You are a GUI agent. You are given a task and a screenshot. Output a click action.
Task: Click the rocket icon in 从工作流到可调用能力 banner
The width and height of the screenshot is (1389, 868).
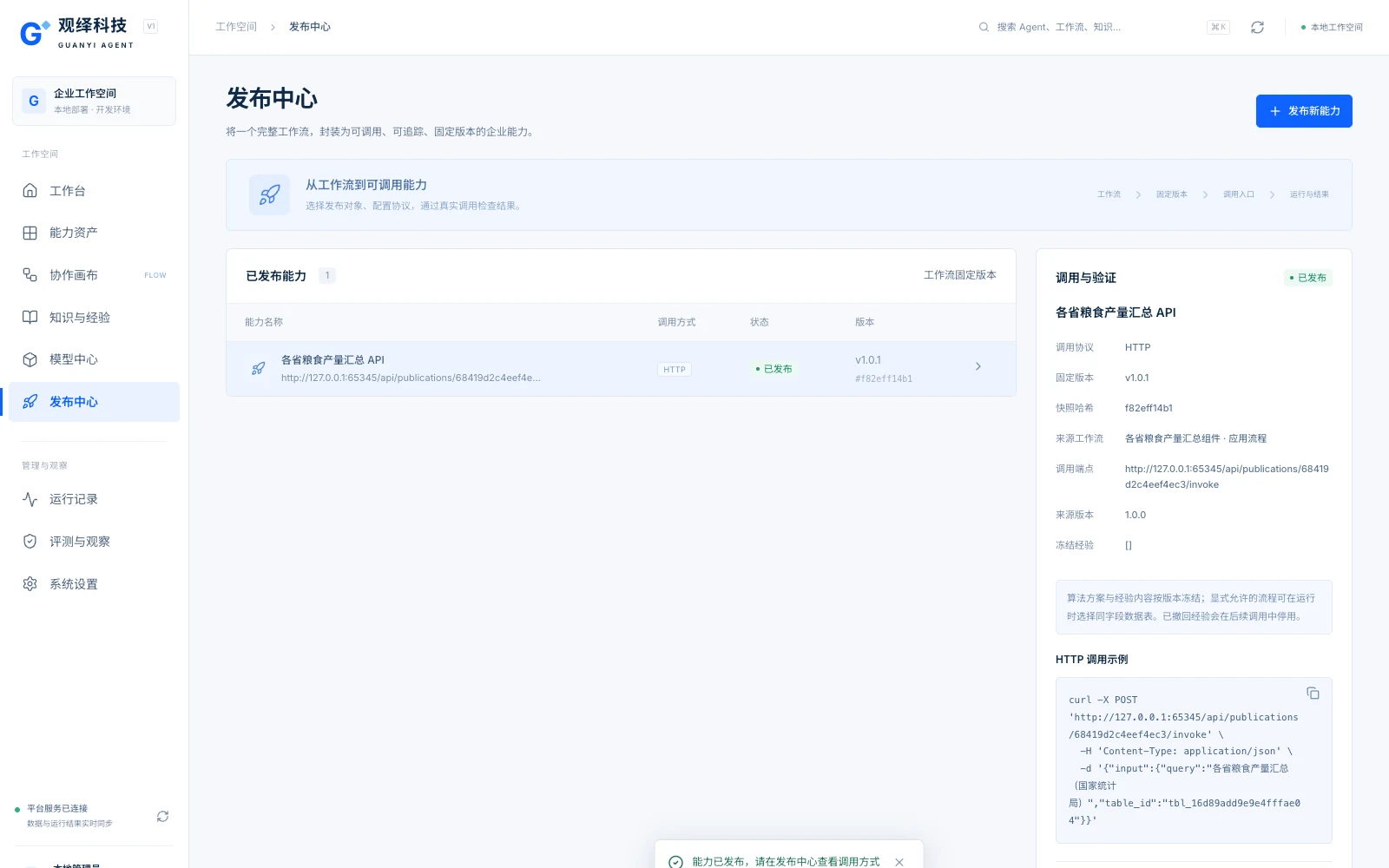(x=269, y=194)
